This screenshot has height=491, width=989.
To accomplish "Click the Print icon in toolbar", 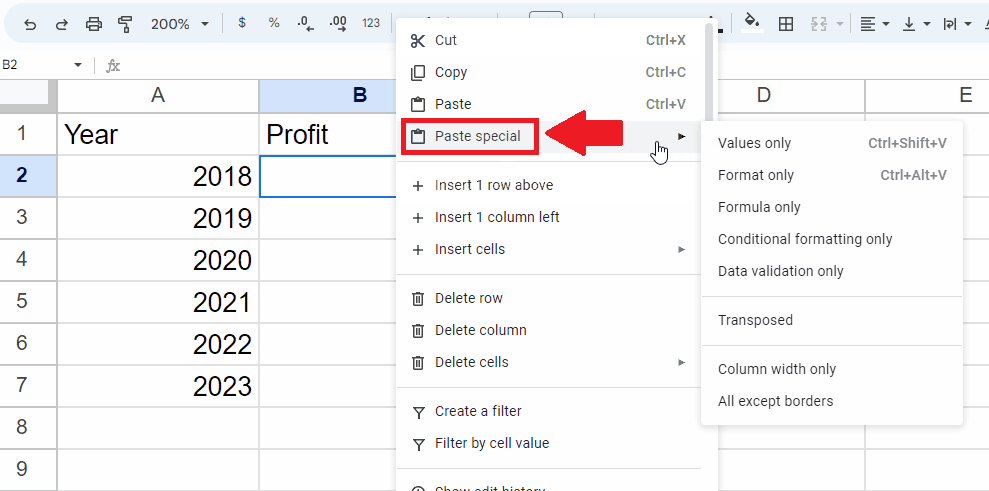I will [x=93, y=24].
